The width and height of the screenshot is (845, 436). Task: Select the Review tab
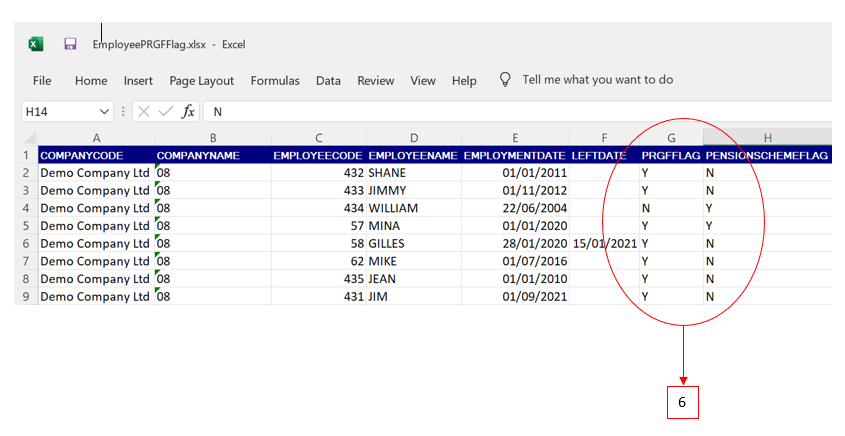(x=376, y=81)
